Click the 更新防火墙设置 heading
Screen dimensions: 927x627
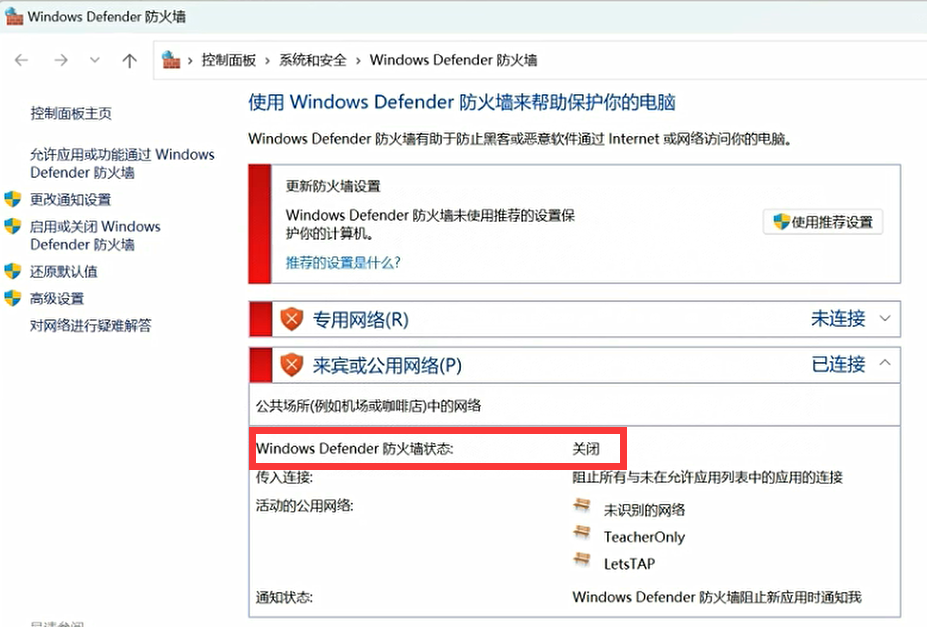click(x=333, y=186)
